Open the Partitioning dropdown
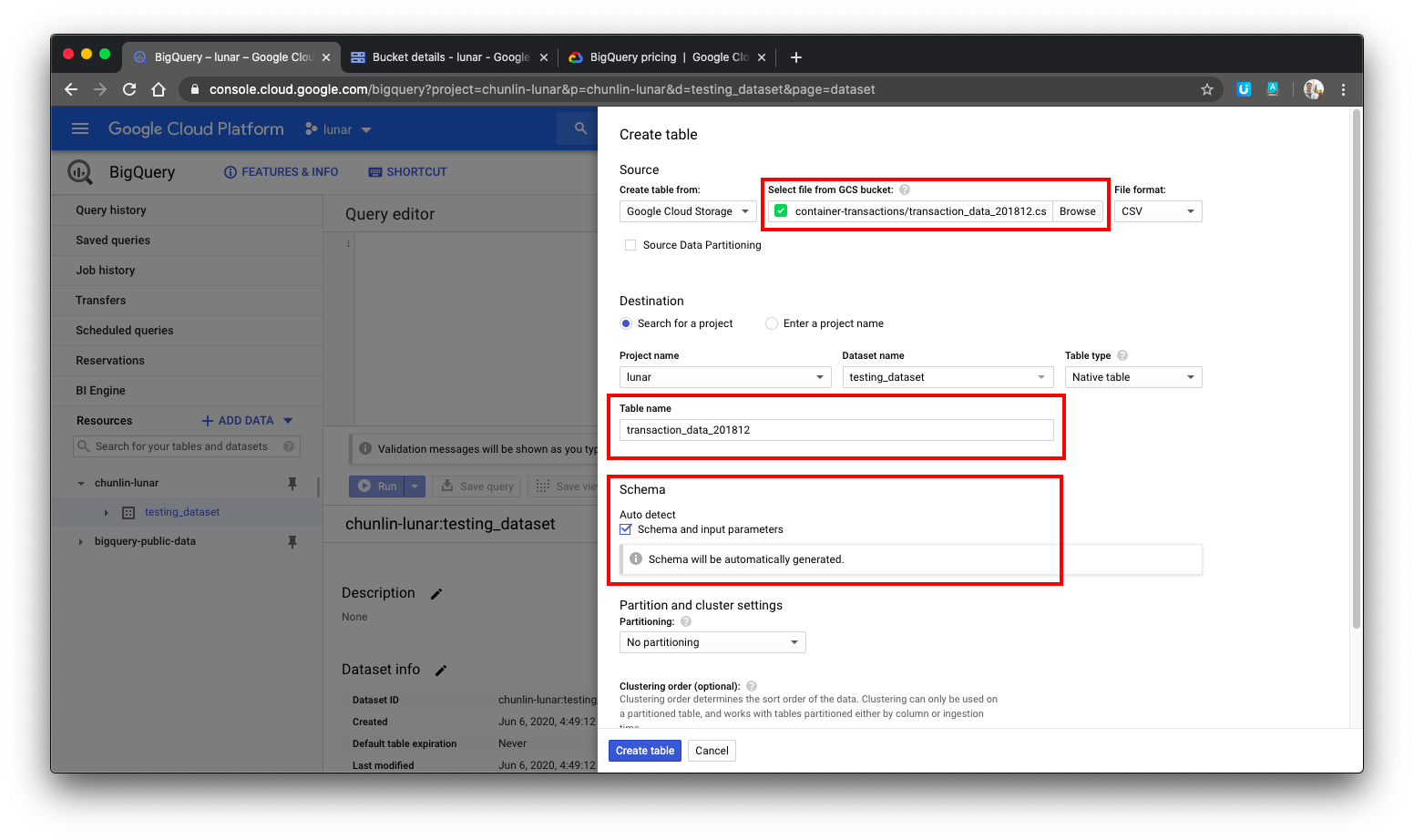Viewport: 1414px width, 840px height. pyautogui.click(x=712, y=641)
